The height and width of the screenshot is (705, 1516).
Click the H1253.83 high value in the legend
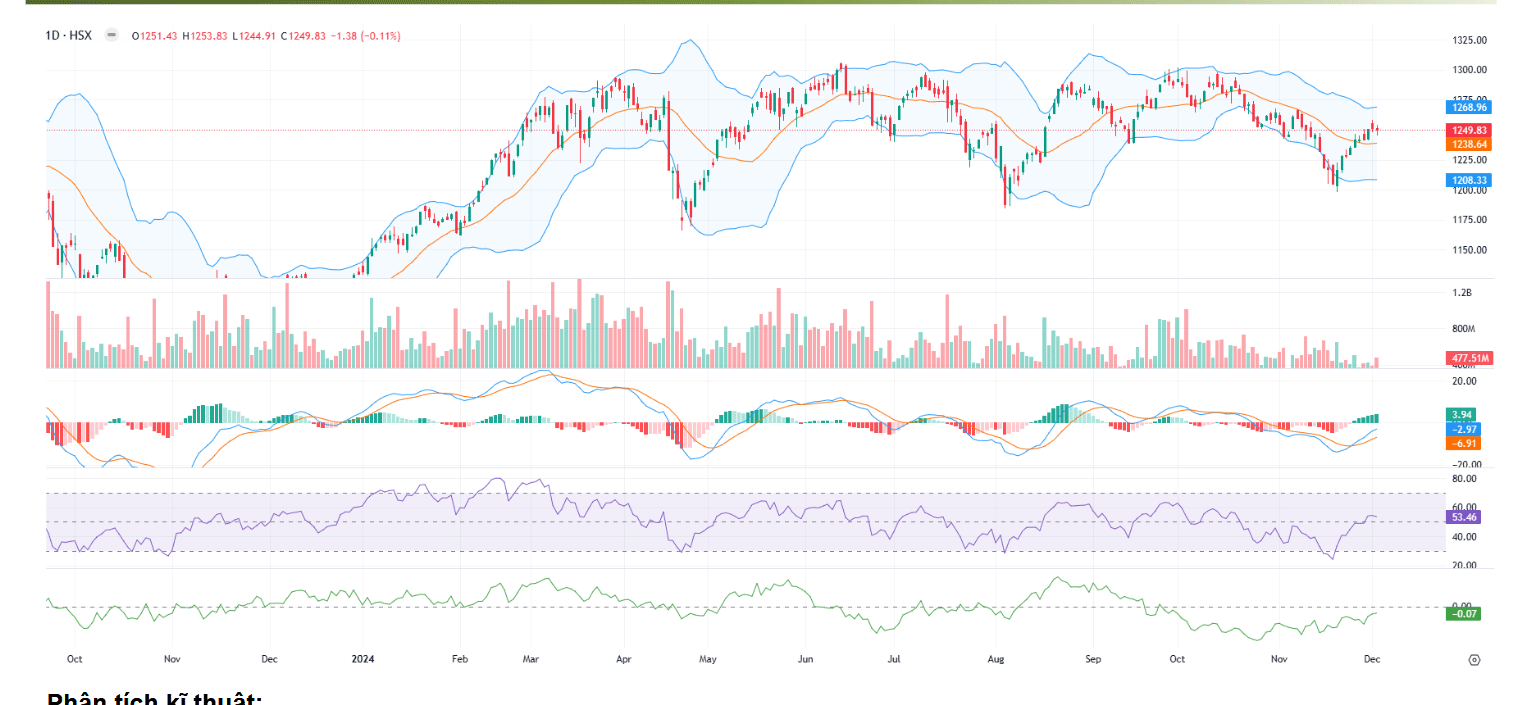[x=205, y=36]
